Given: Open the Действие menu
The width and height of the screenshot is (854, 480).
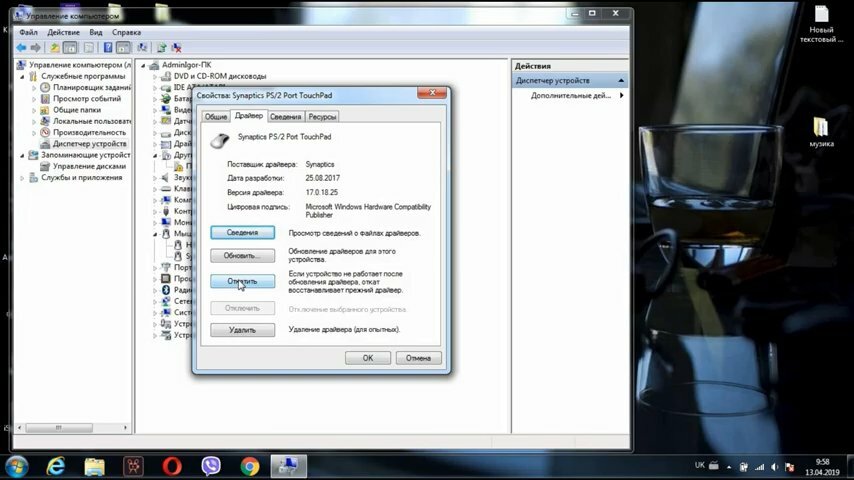Looking at the screenshot, I should coord(63,33).
